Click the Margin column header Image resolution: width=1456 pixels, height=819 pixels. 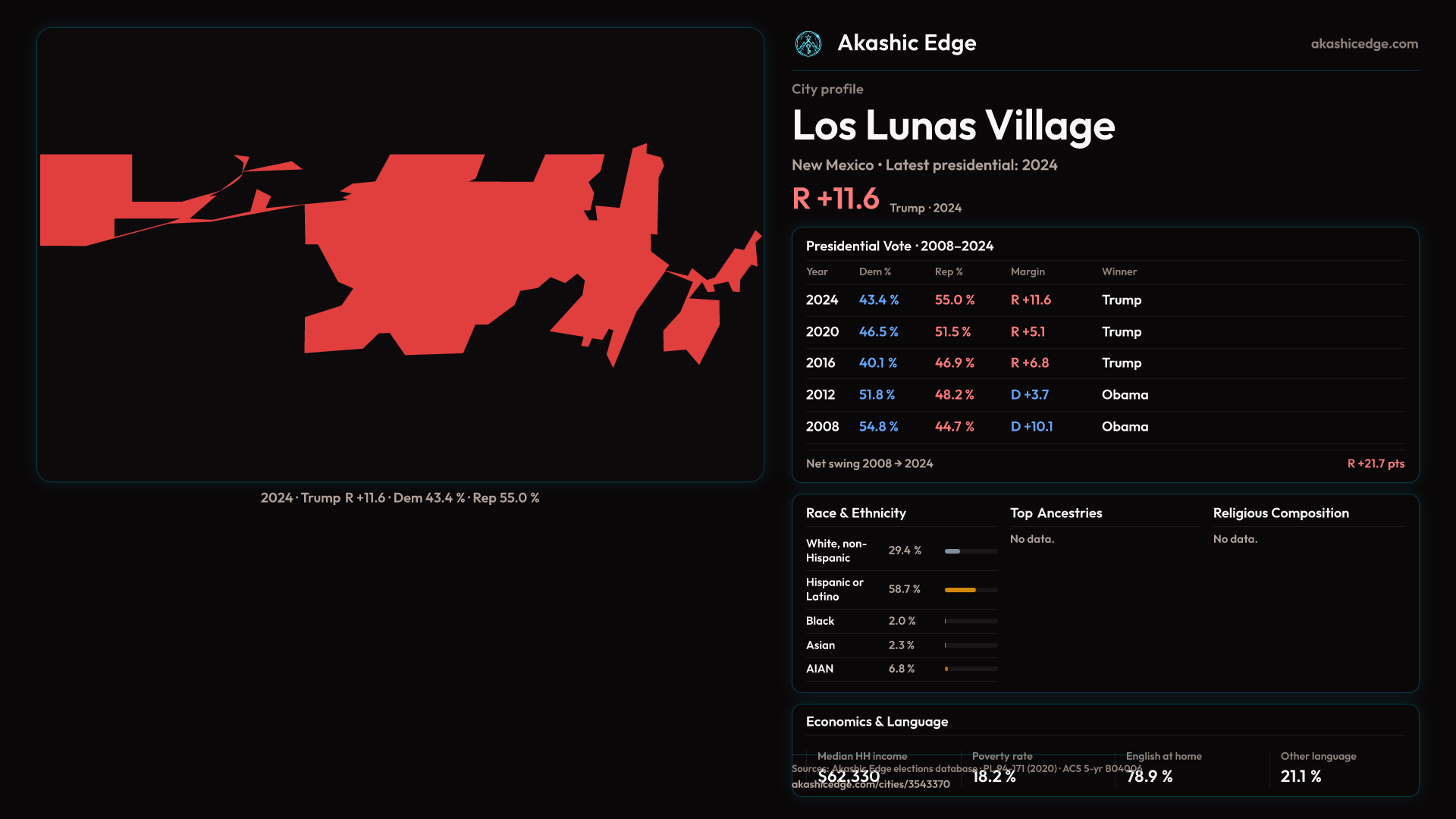coord(1027,271)
